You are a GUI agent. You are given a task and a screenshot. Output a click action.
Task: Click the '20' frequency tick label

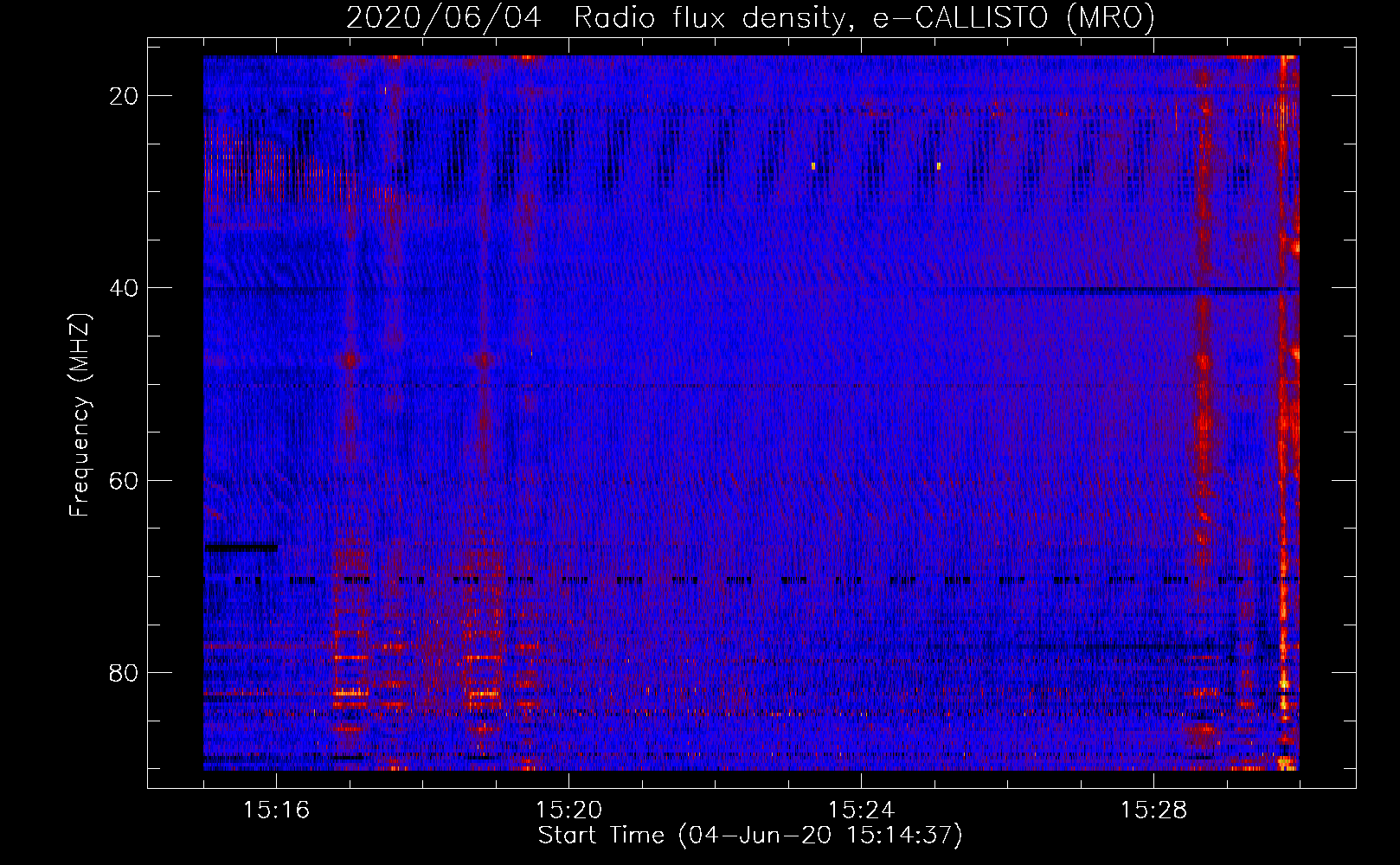click(124, 96)
